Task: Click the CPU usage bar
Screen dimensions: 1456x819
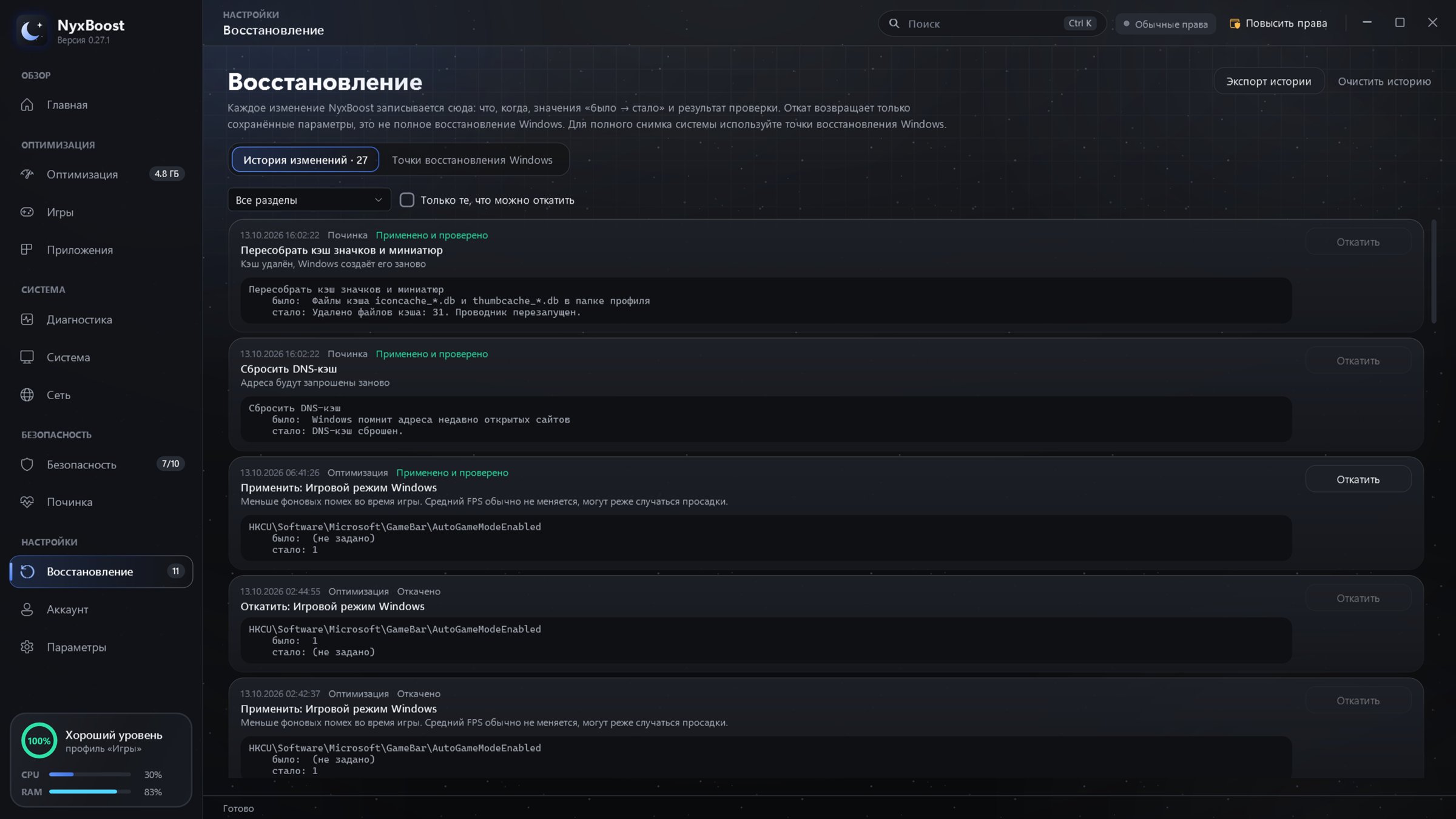Action: coord(90,775)
